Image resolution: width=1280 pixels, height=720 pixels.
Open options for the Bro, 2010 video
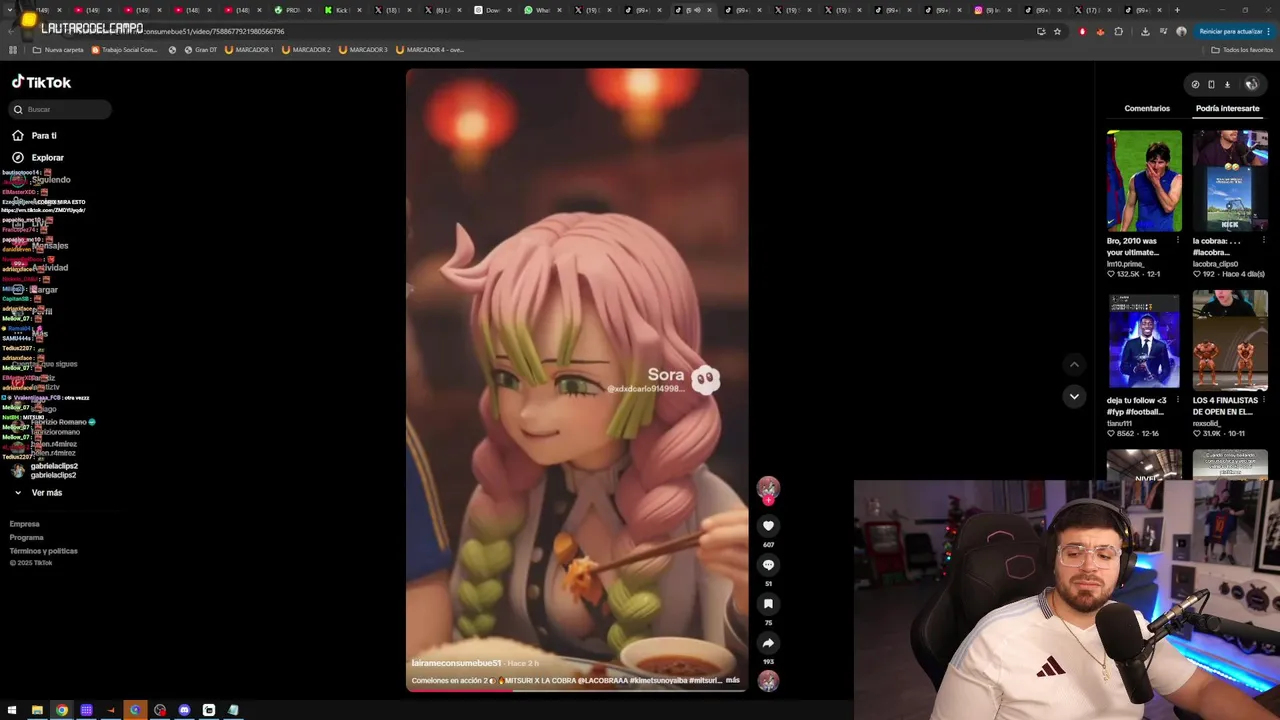[x=1177, y=241]
